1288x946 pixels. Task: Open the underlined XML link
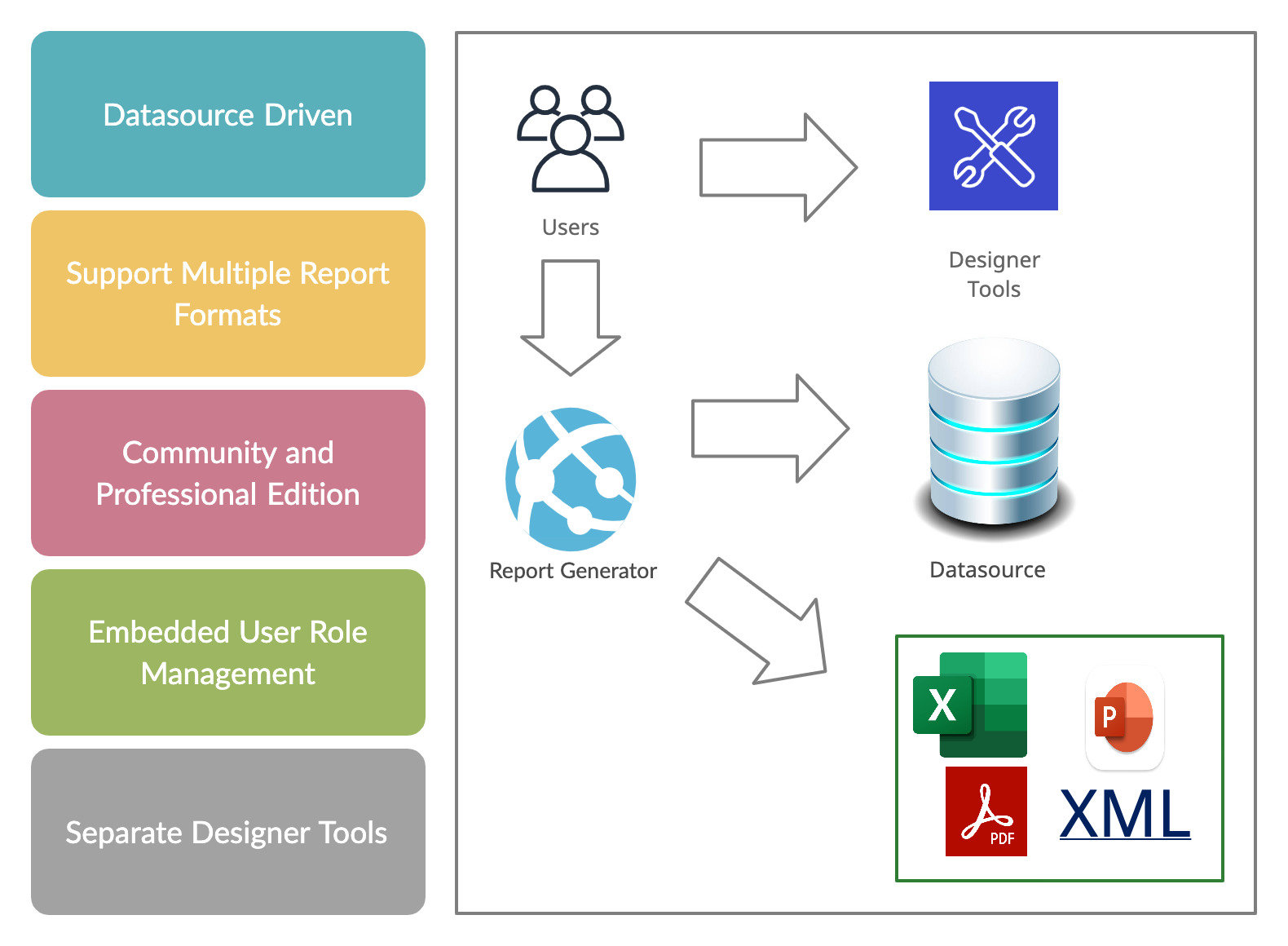tap(1125, 813)
